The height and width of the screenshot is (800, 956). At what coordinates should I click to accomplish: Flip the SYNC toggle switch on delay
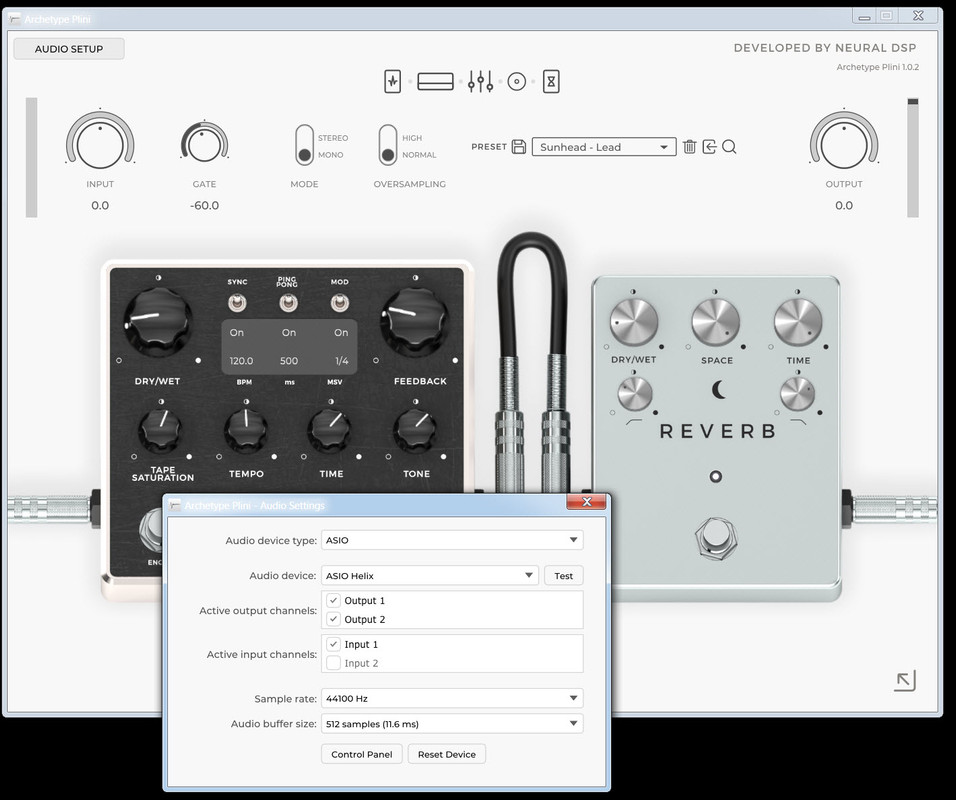point(237,302)
